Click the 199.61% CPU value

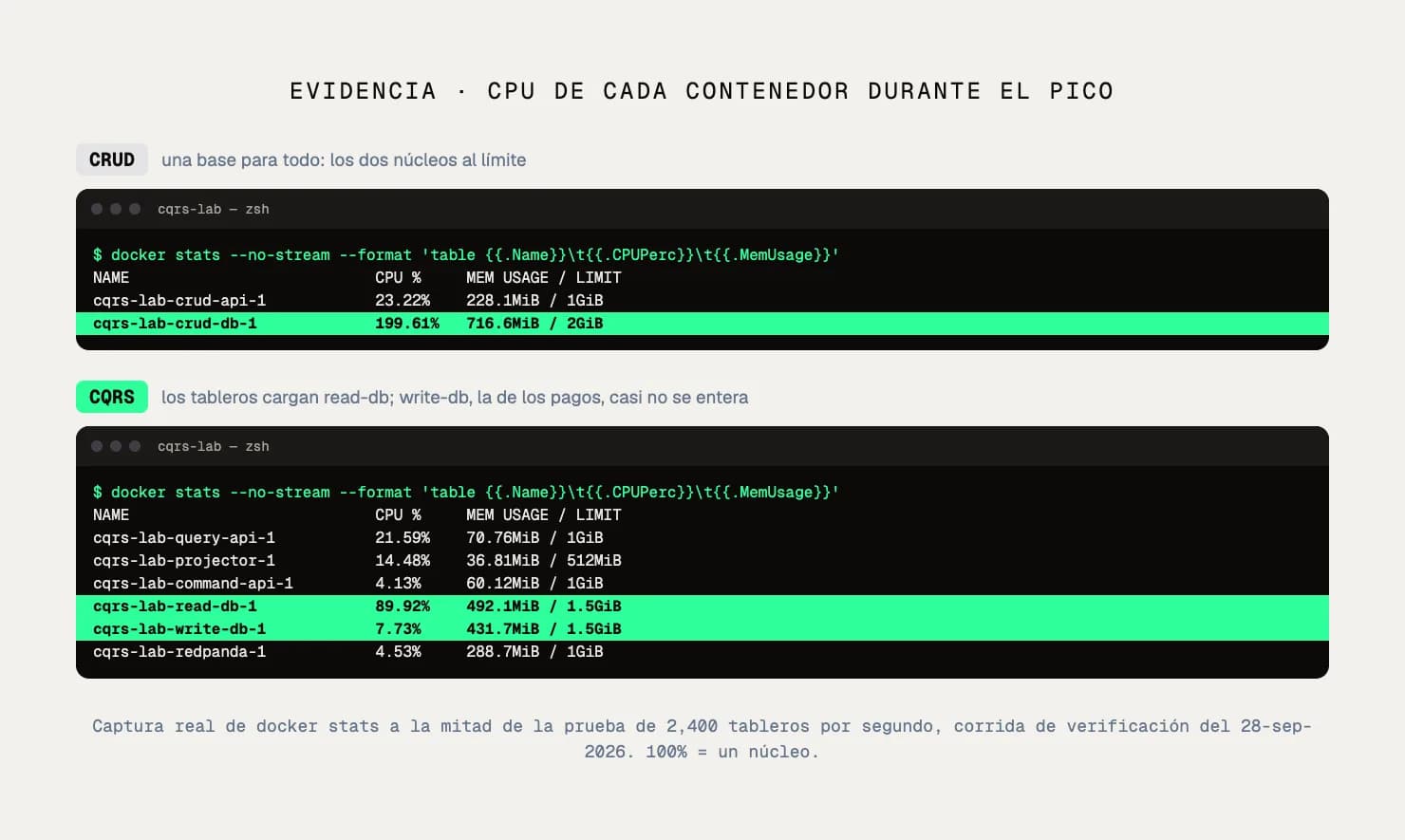point(406,323)
